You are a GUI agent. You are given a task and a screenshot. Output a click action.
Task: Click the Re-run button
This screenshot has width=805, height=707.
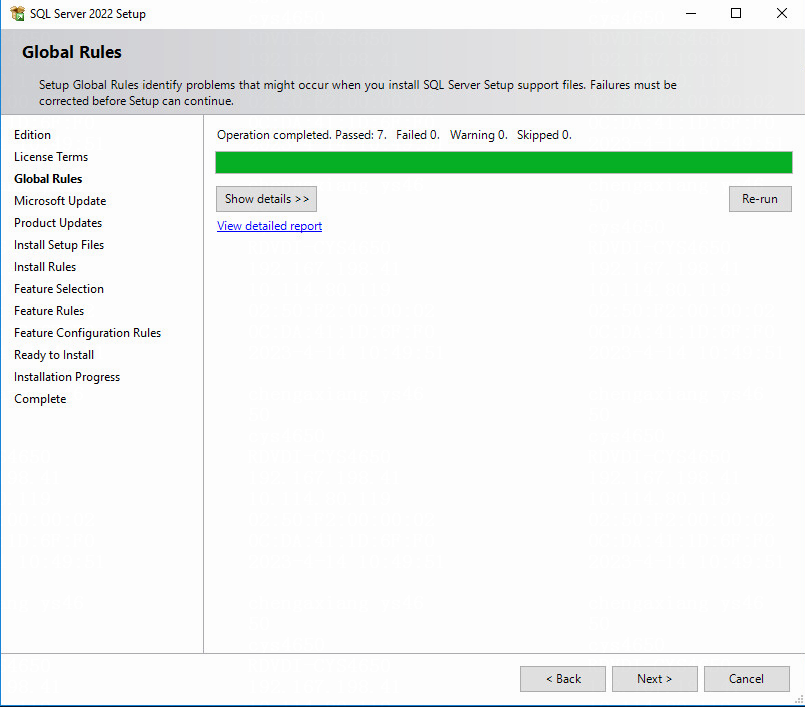pyautogui.click(x=760, y=199)
